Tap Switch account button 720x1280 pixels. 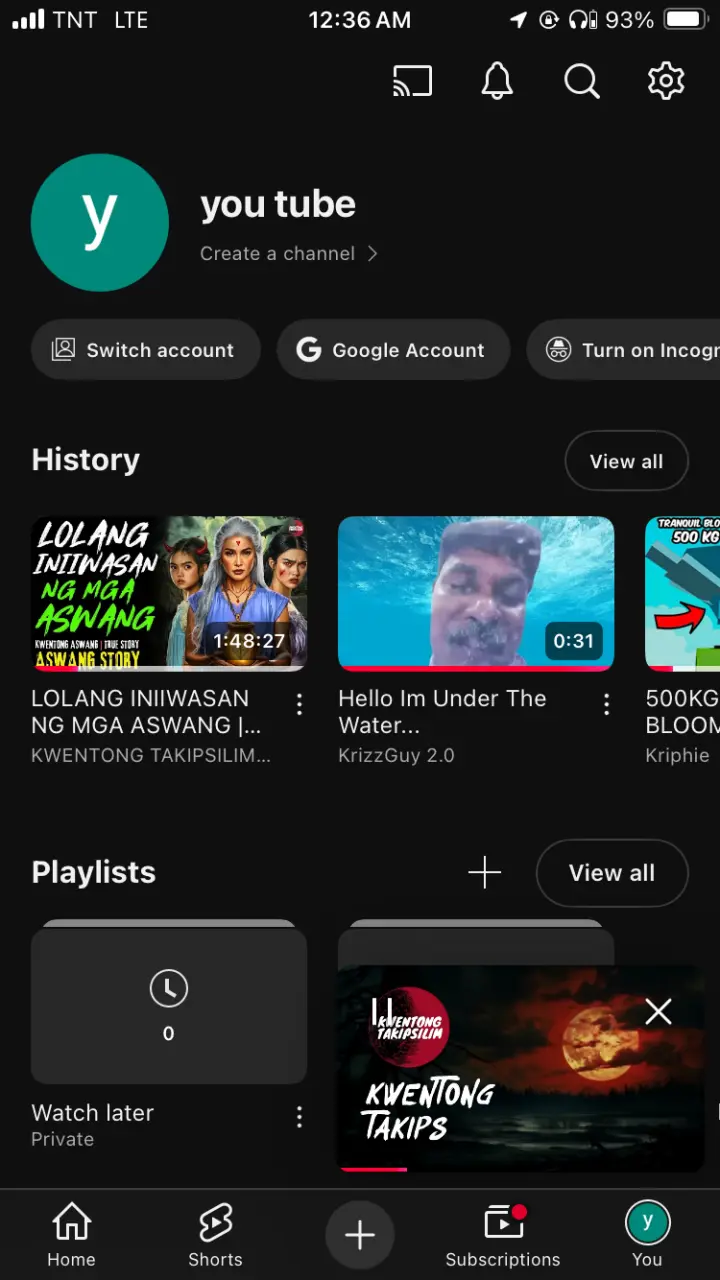coord(146,349)
